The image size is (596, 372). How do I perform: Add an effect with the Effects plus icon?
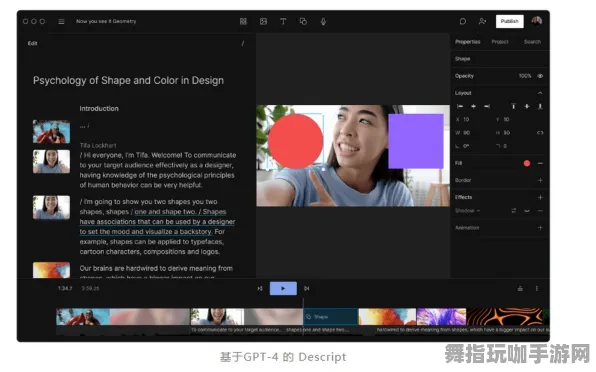(540, 197)
